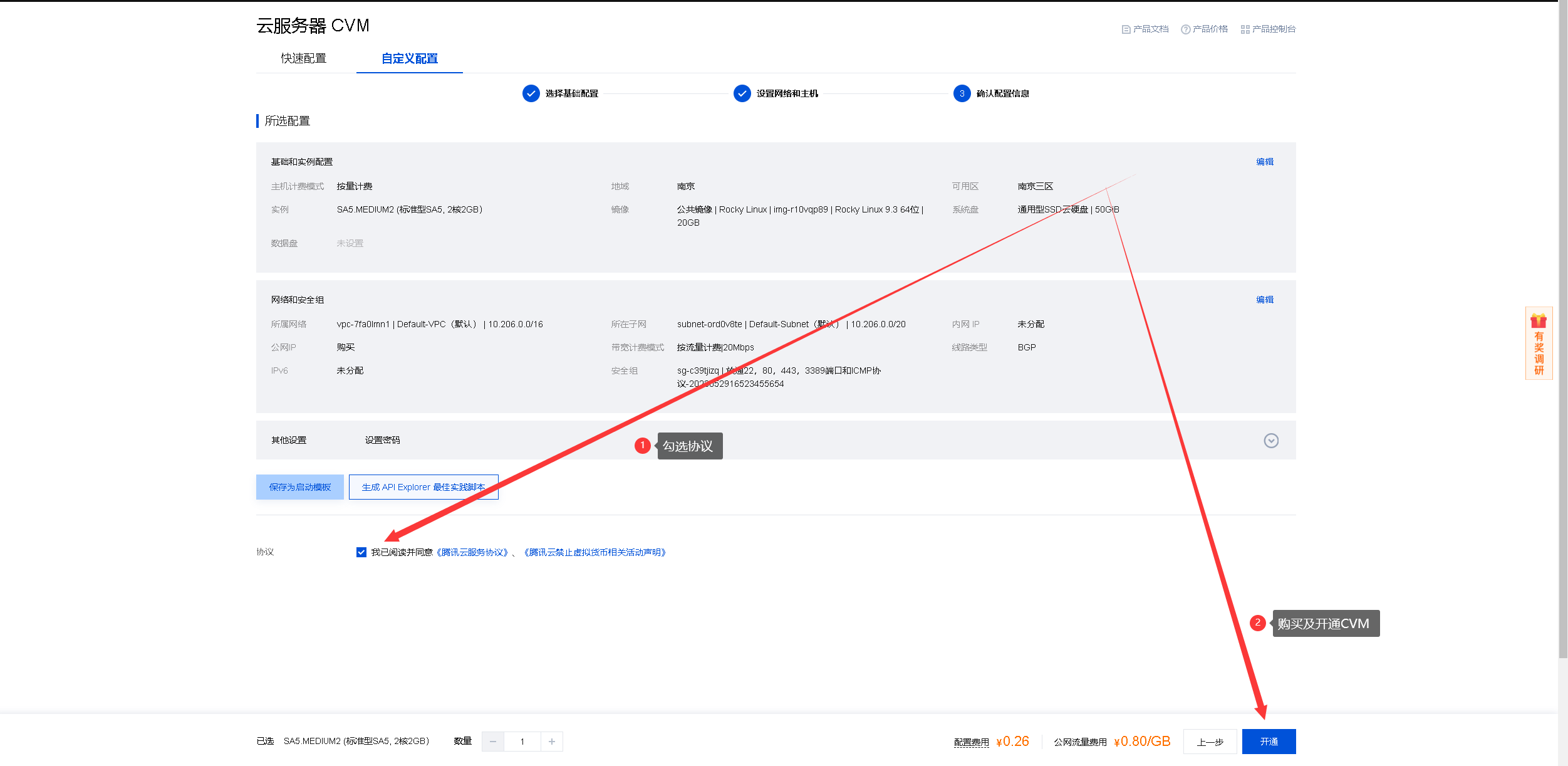Open the 有奖调研 gift icon
The width and height of the screenshot is (1568, 766).
pyautogui.click(x=1539, y=322)
